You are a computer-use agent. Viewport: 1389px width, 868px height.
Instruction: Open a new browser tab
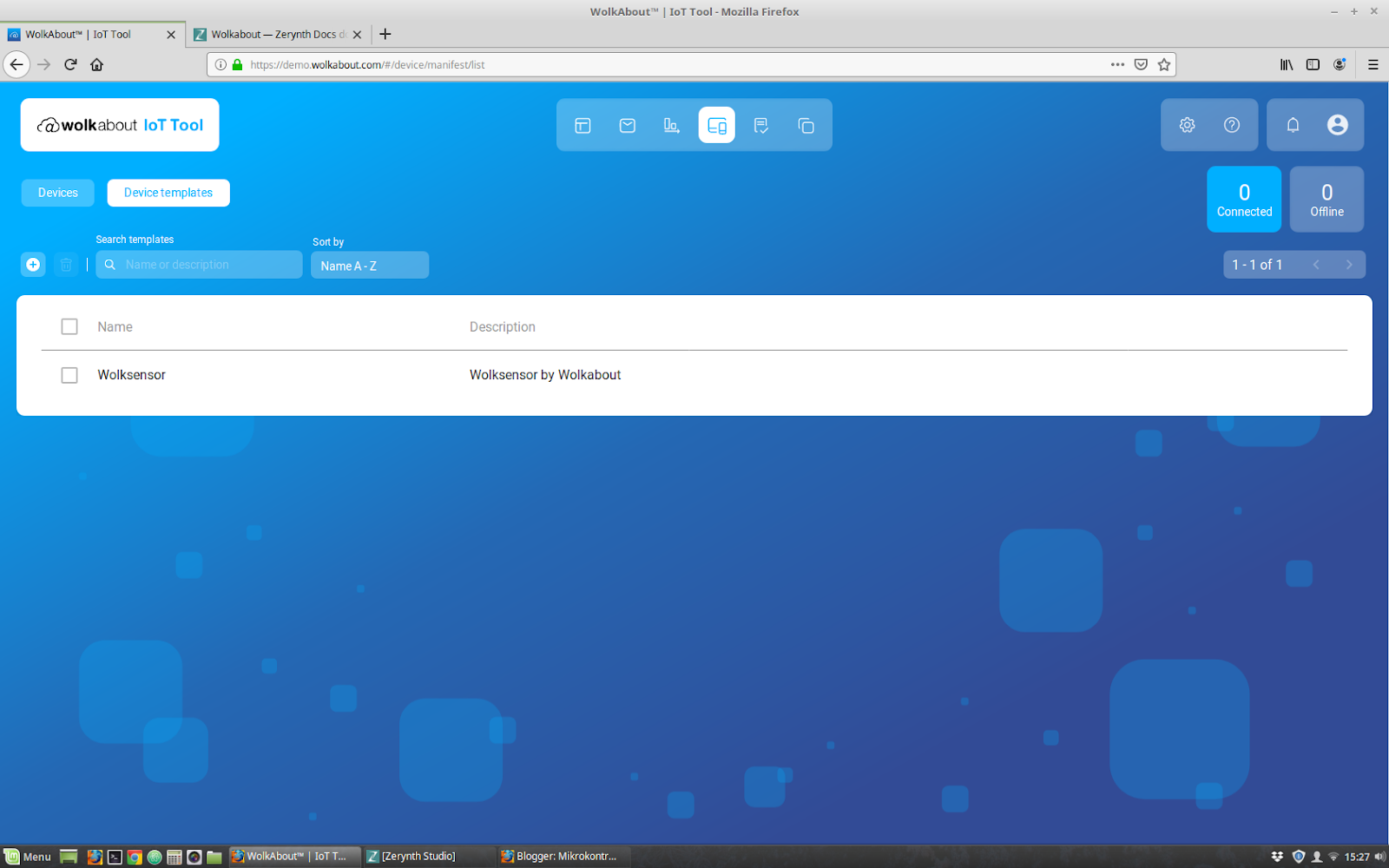[x=385, y=34]
